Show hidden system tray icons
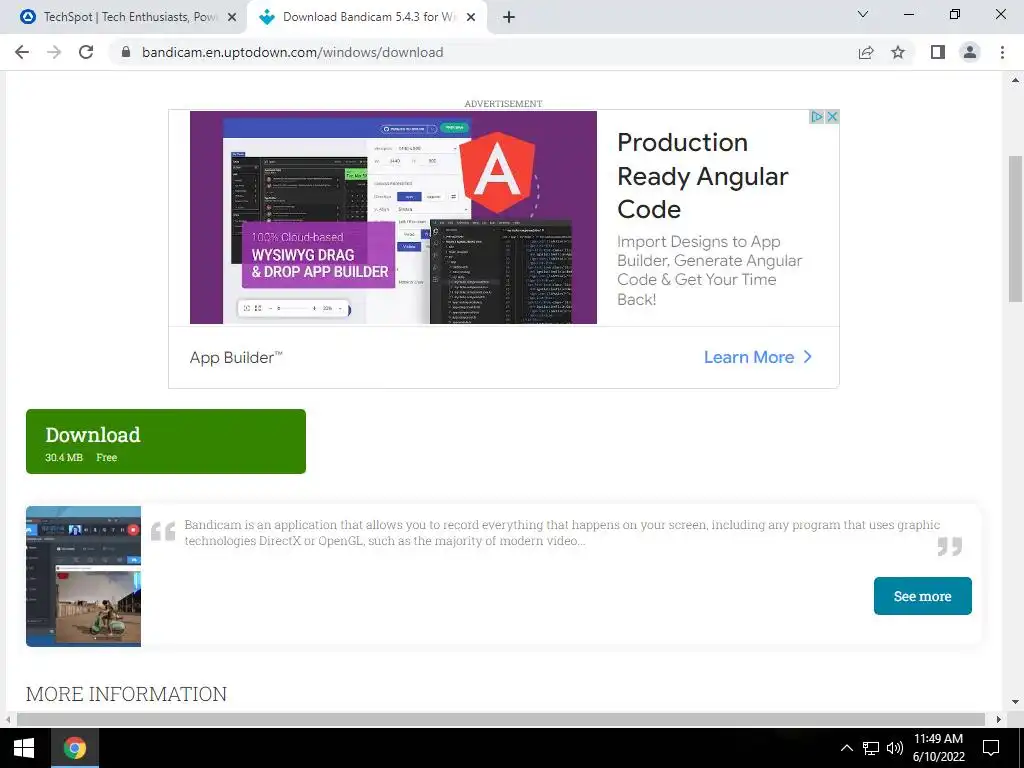Viewport: 1024px width, 768px height. click(846, 748)
